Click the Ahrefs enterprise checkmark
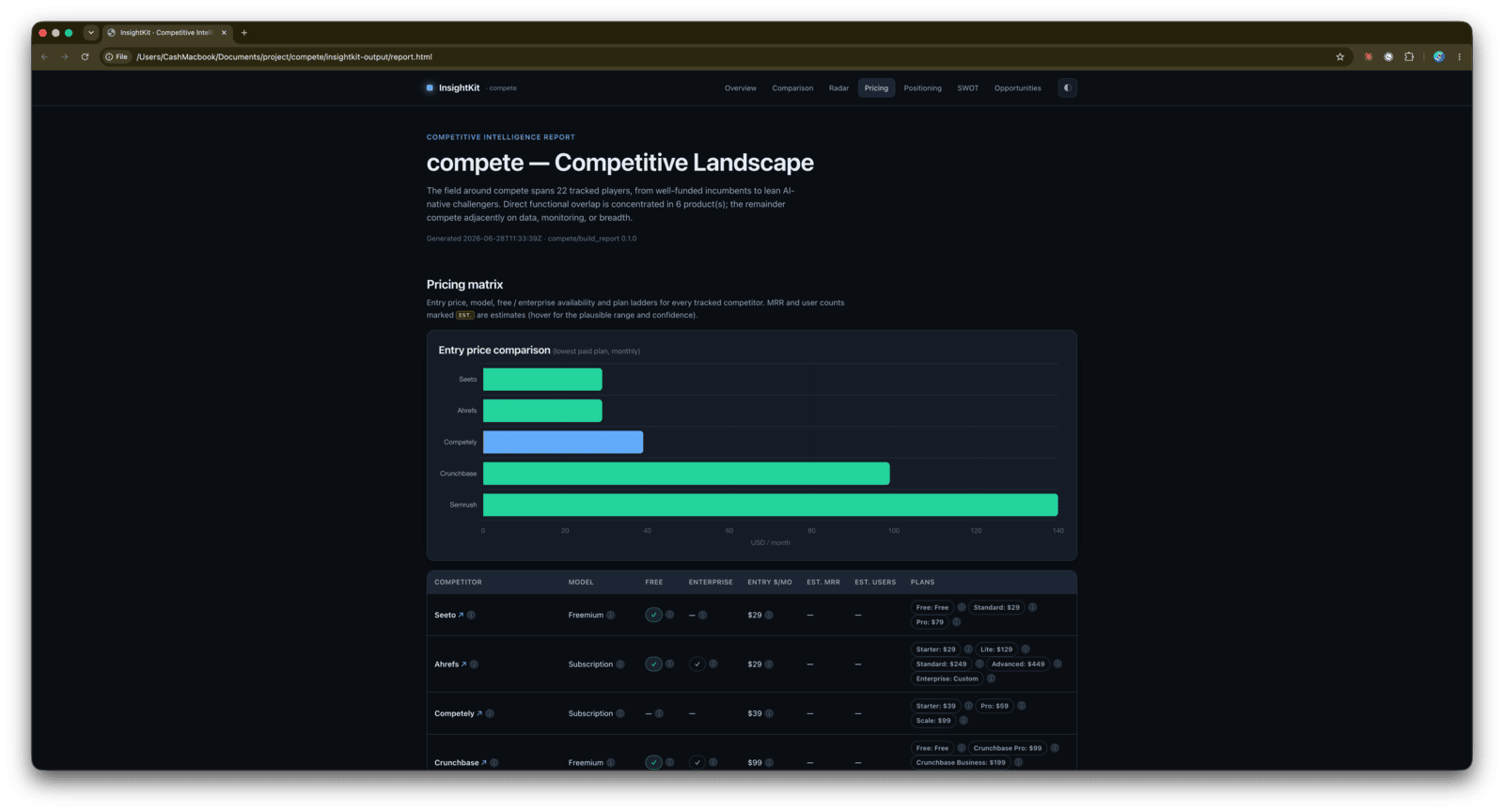 [697, 664]
